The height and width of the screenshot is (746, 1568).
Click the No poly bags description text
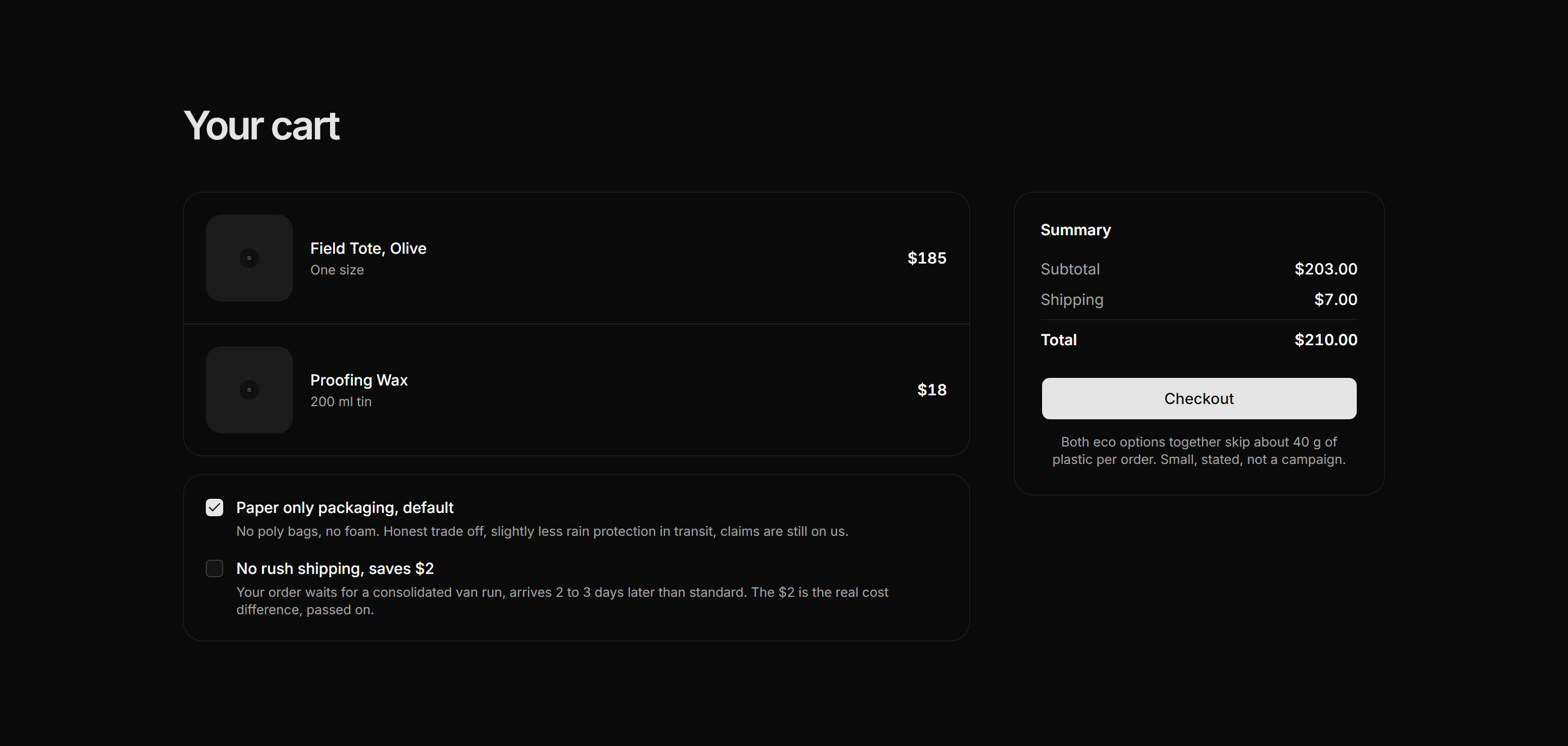tap(542, 531)
